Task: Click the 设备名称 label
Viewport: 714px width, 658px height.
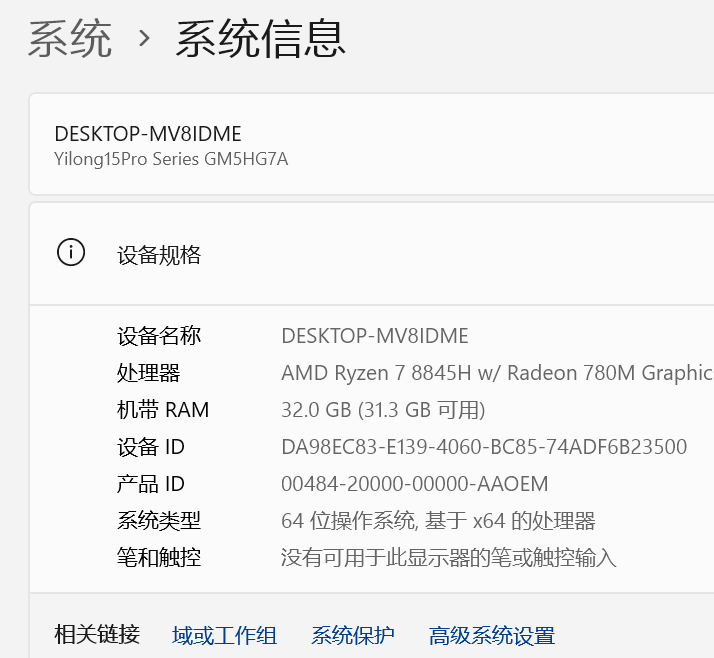Action: click(x=159, y=336)
